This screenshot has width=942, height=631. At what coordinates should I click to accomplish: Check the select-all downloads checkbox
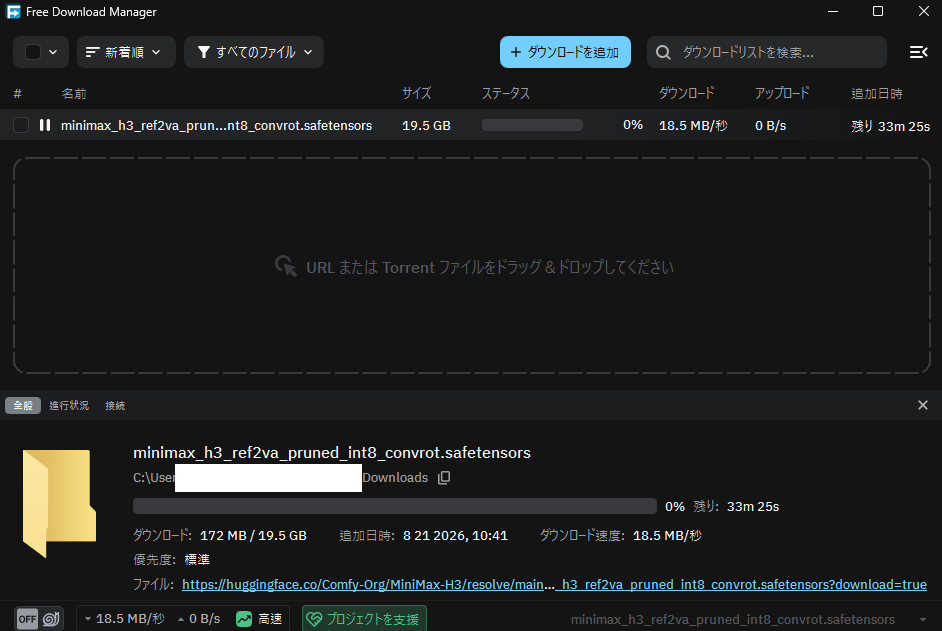pos(33,52)
